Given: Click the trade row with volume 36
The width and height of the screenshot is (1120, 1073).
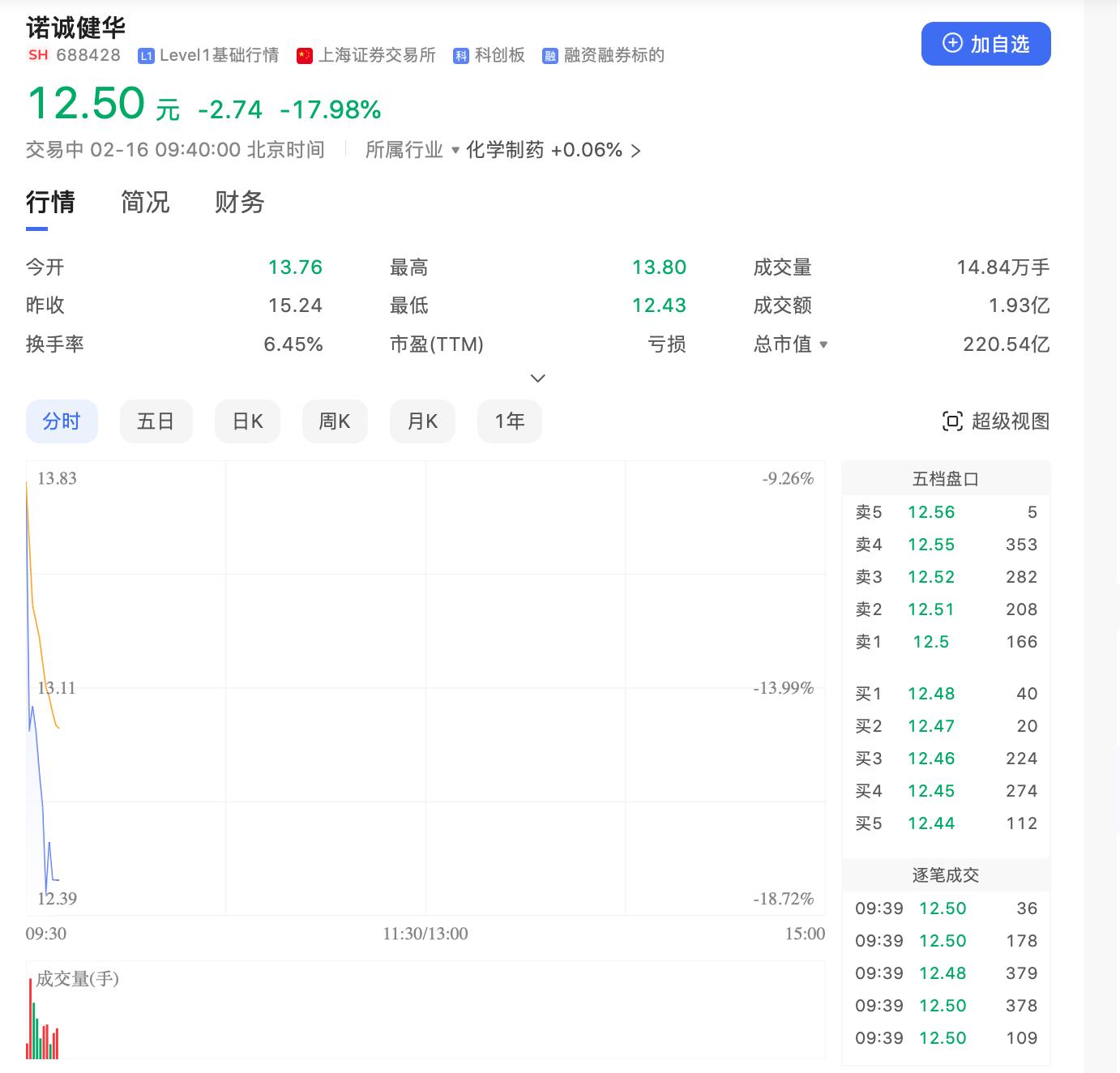Looking at the screenshot, I should pos(946,908).
